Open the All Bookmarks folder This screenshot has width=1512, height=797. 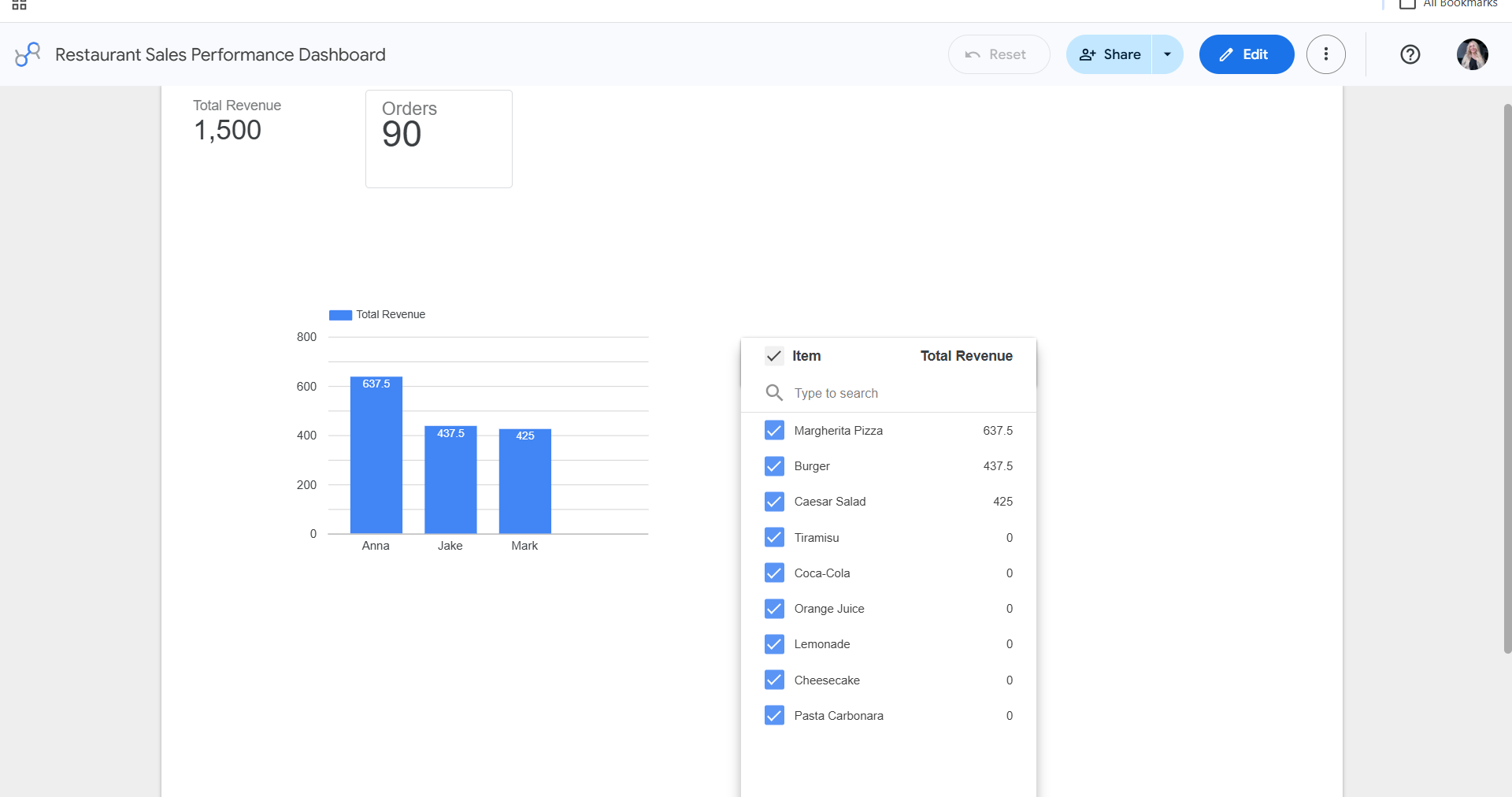pos(1448,4)
